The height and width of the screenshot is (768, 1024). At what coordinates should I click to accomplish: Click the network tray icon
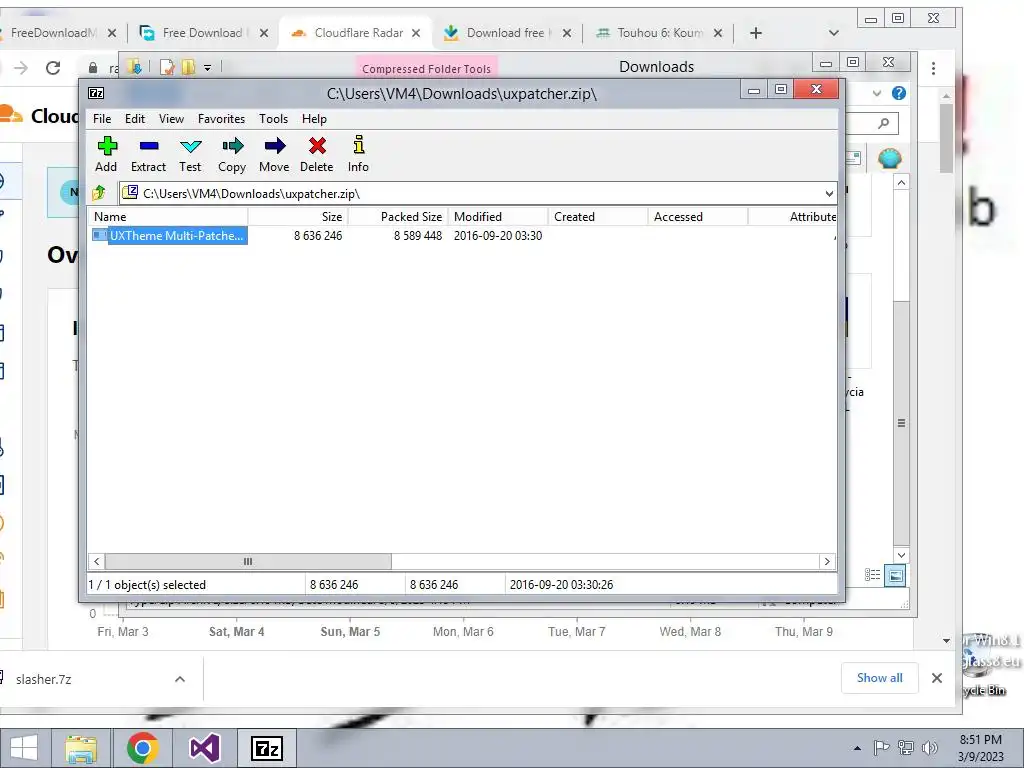click(906, 748)
